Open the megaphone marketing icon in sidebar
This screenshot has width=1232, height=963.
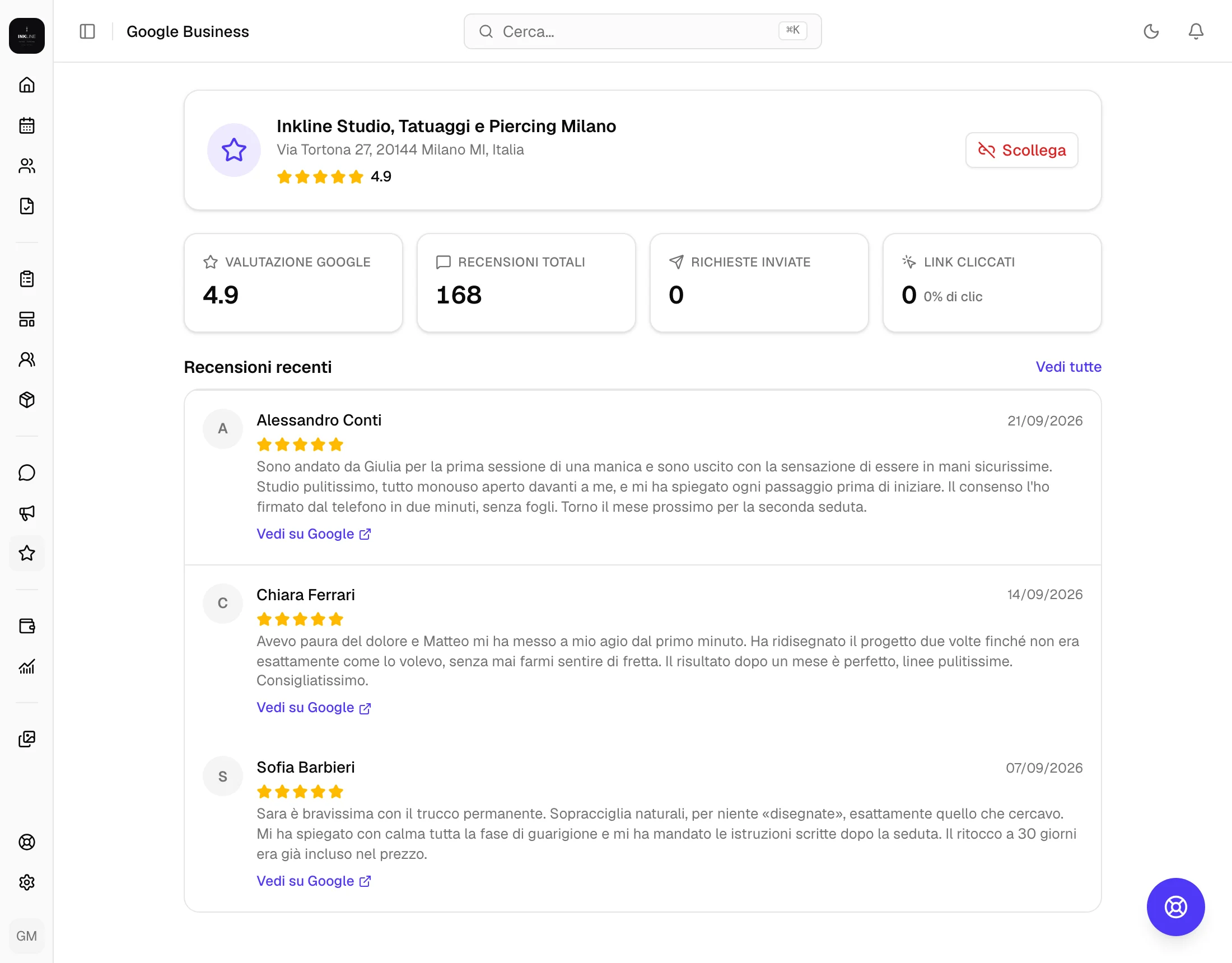tap(26, 513)
